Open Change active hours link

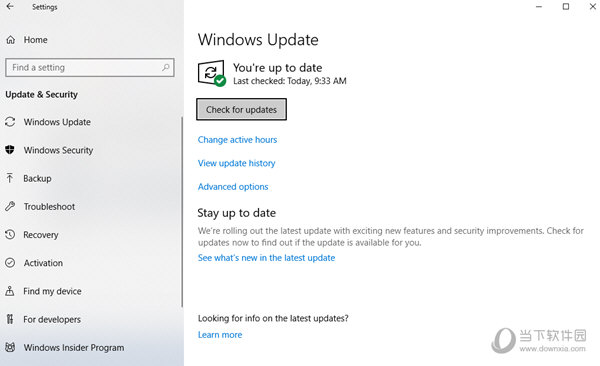[237, 140]
